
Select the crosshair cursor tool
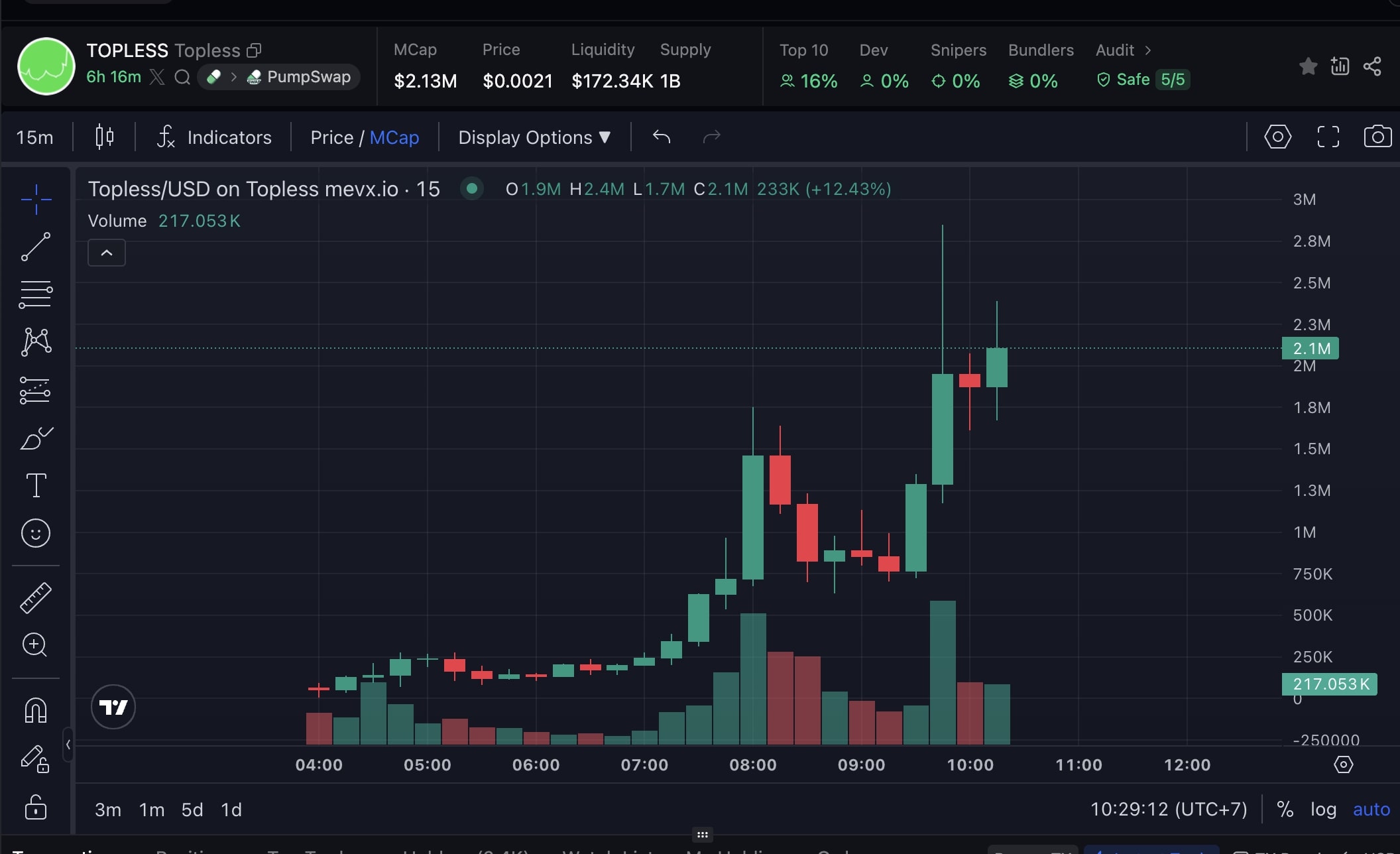36,199
